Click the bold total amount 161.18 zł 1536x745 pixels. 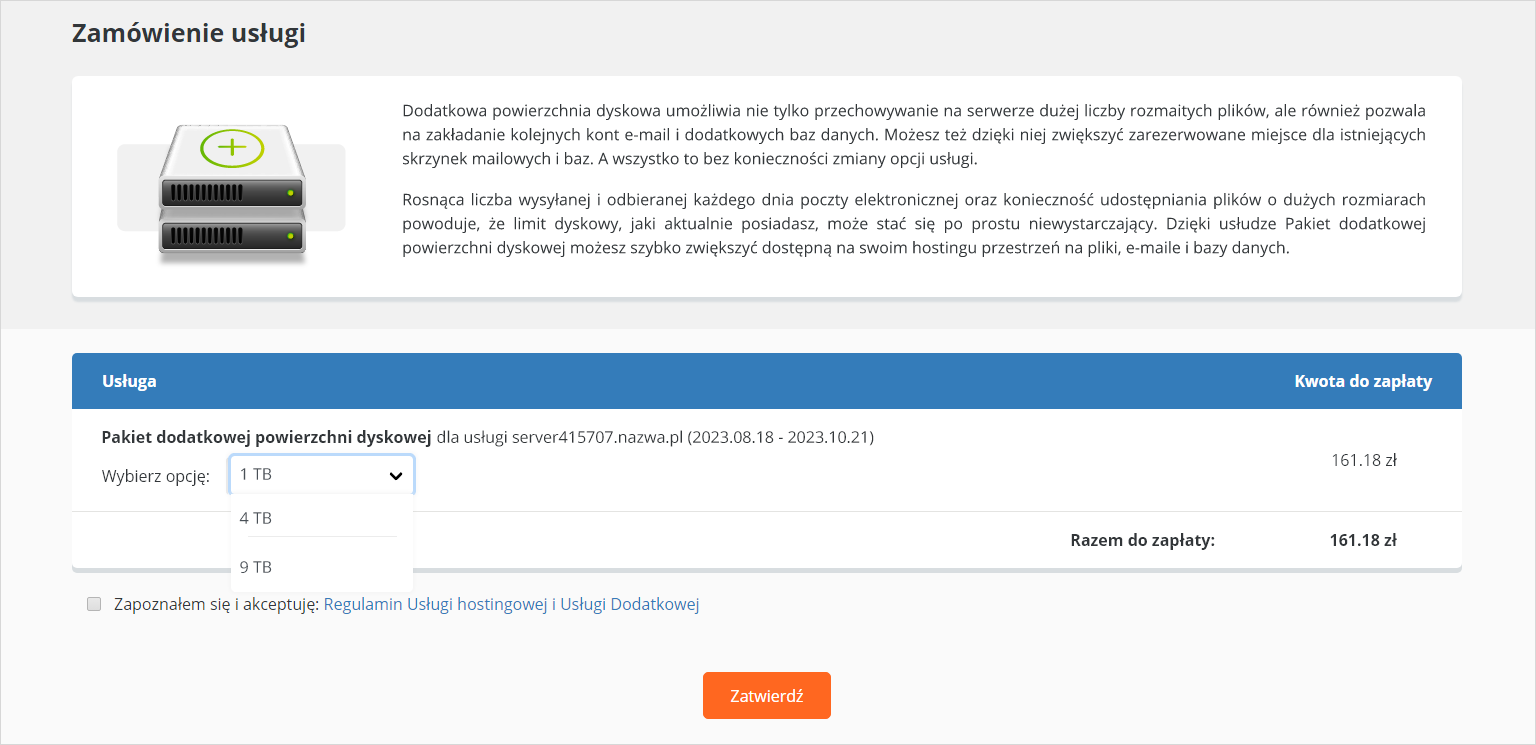tap(1363, 541)
